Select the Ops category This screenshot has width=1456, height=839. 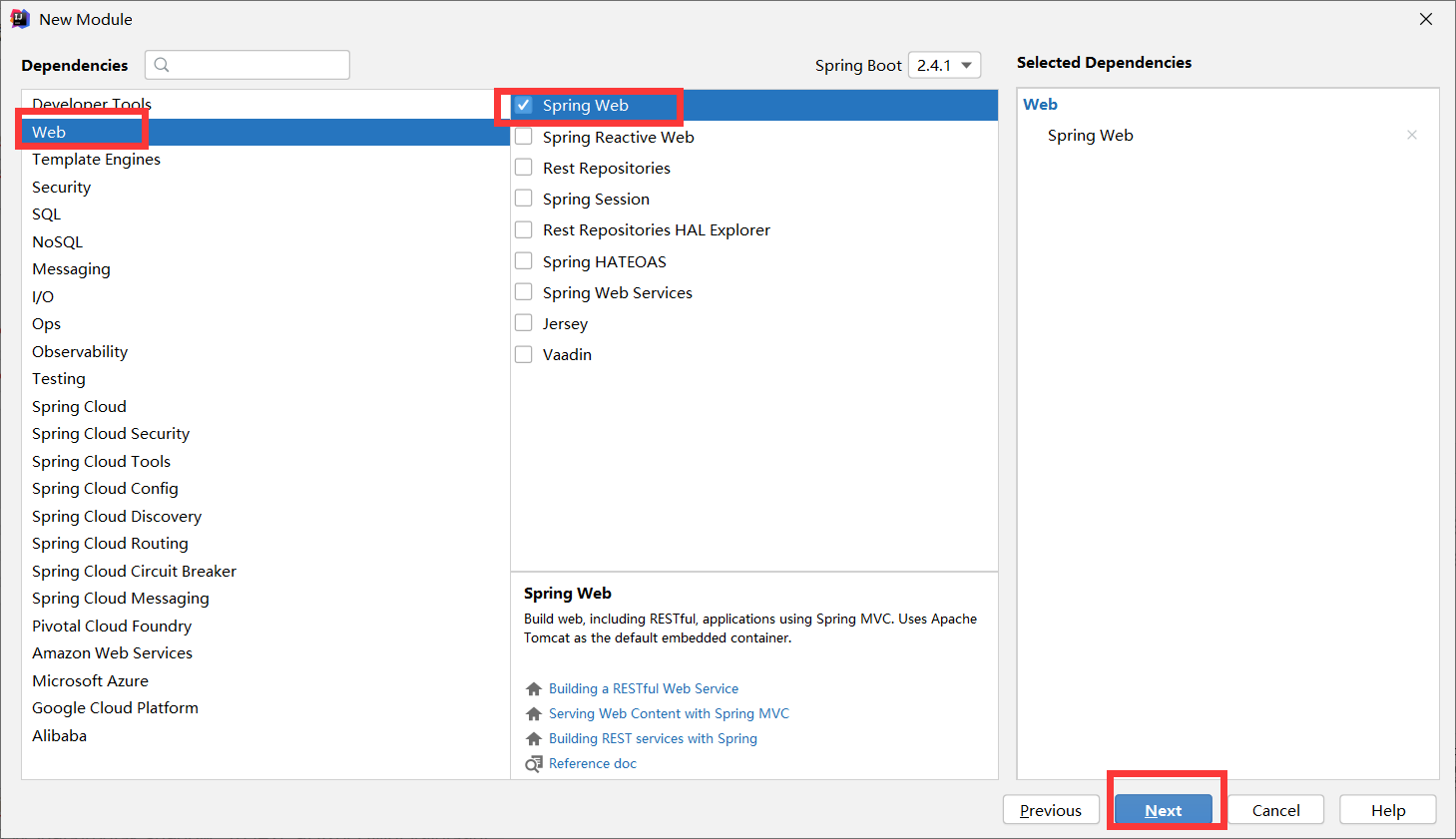265,324
